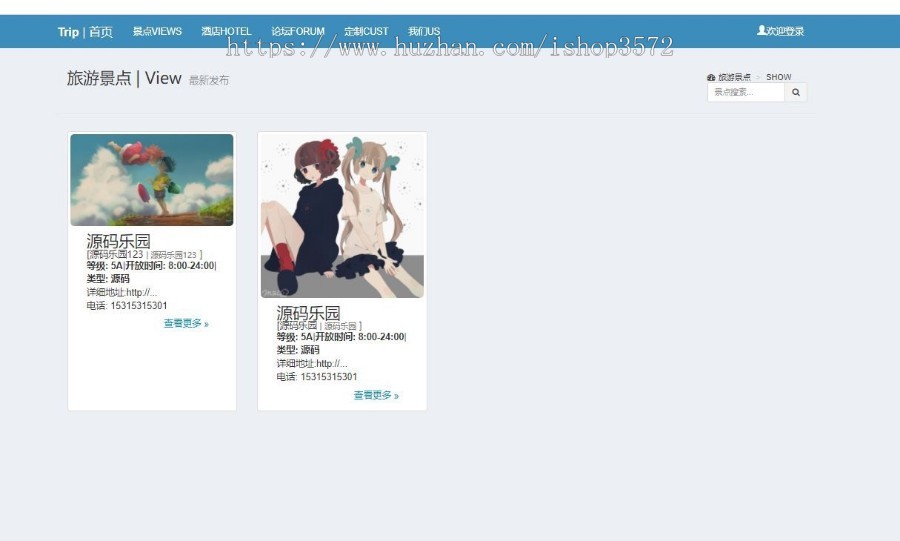Click the 源码乐园 title above 源码乐园123

[118, 240]
